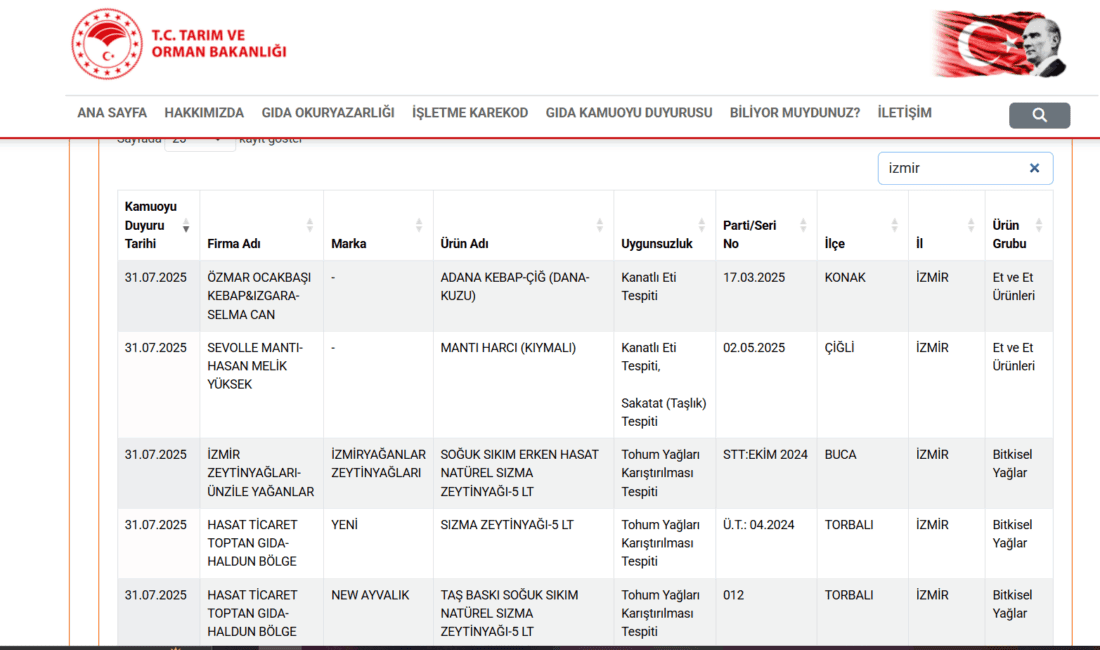Sort table by İlçe column
Screen dimensions: 1100x650
tap(861, 244)
